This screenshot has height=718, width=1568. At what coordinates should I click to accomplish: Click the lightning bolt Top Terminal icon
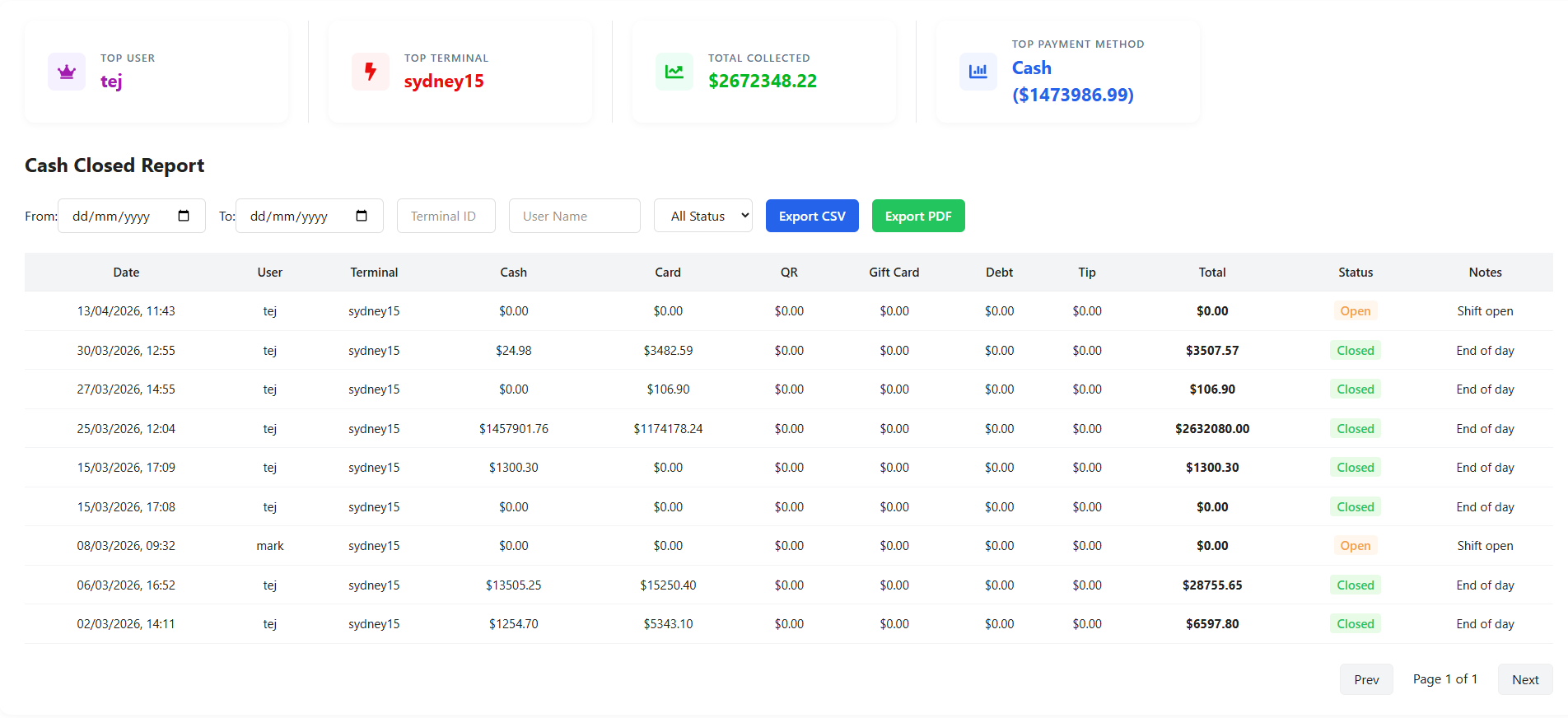[371, 72]
